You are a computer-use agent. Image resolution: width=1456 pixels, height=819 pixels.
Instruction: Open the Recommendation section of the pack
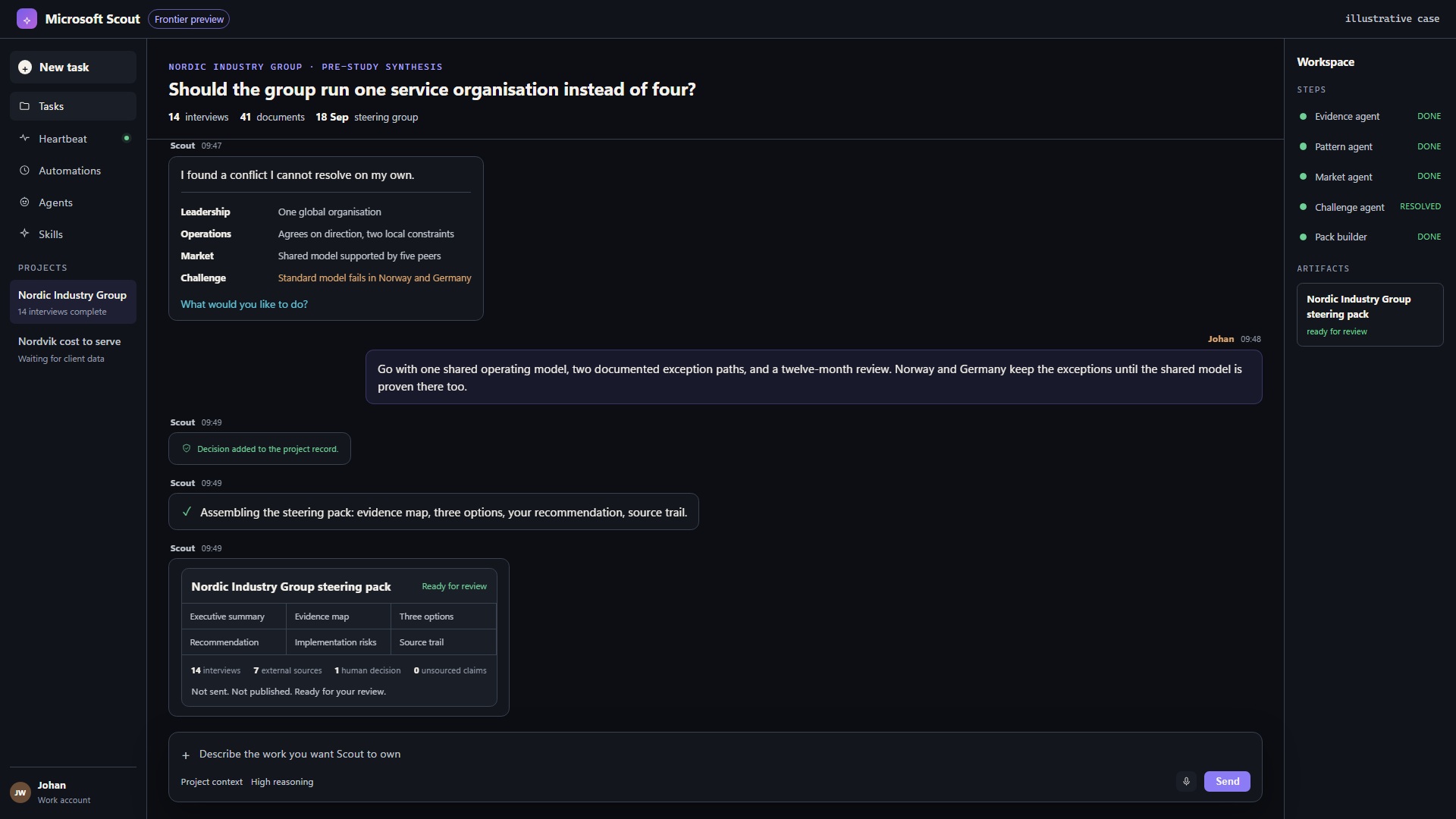click(234, 642)
